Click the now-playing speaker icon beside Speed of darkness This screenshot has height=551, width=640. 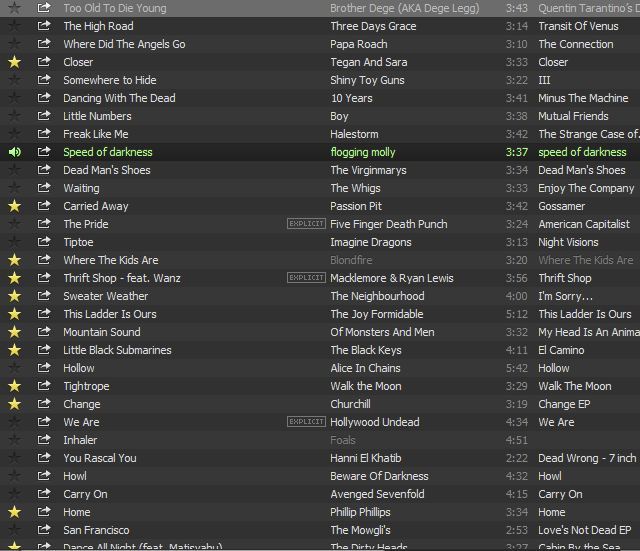[14, 152]
